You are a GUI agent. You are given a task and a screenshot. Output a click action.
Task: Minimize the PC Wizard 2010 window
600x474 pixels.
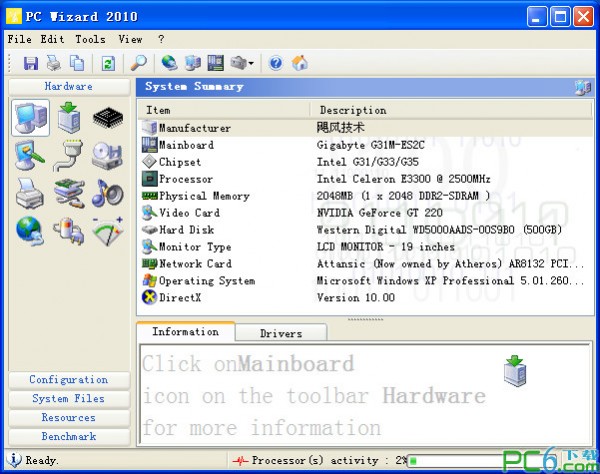click(536, 17)
